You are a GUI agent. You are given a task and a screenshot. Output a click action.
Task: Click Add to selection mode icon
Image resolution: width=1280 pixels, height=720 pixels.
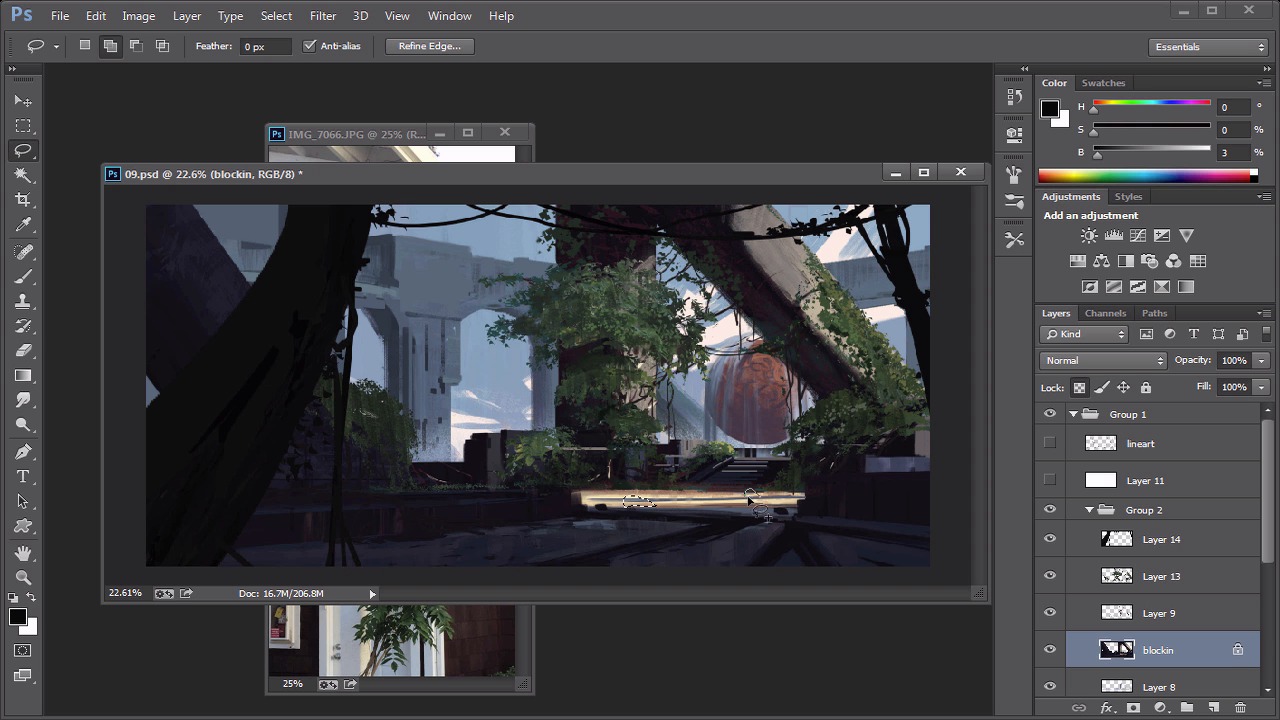[x=110, y=46]
